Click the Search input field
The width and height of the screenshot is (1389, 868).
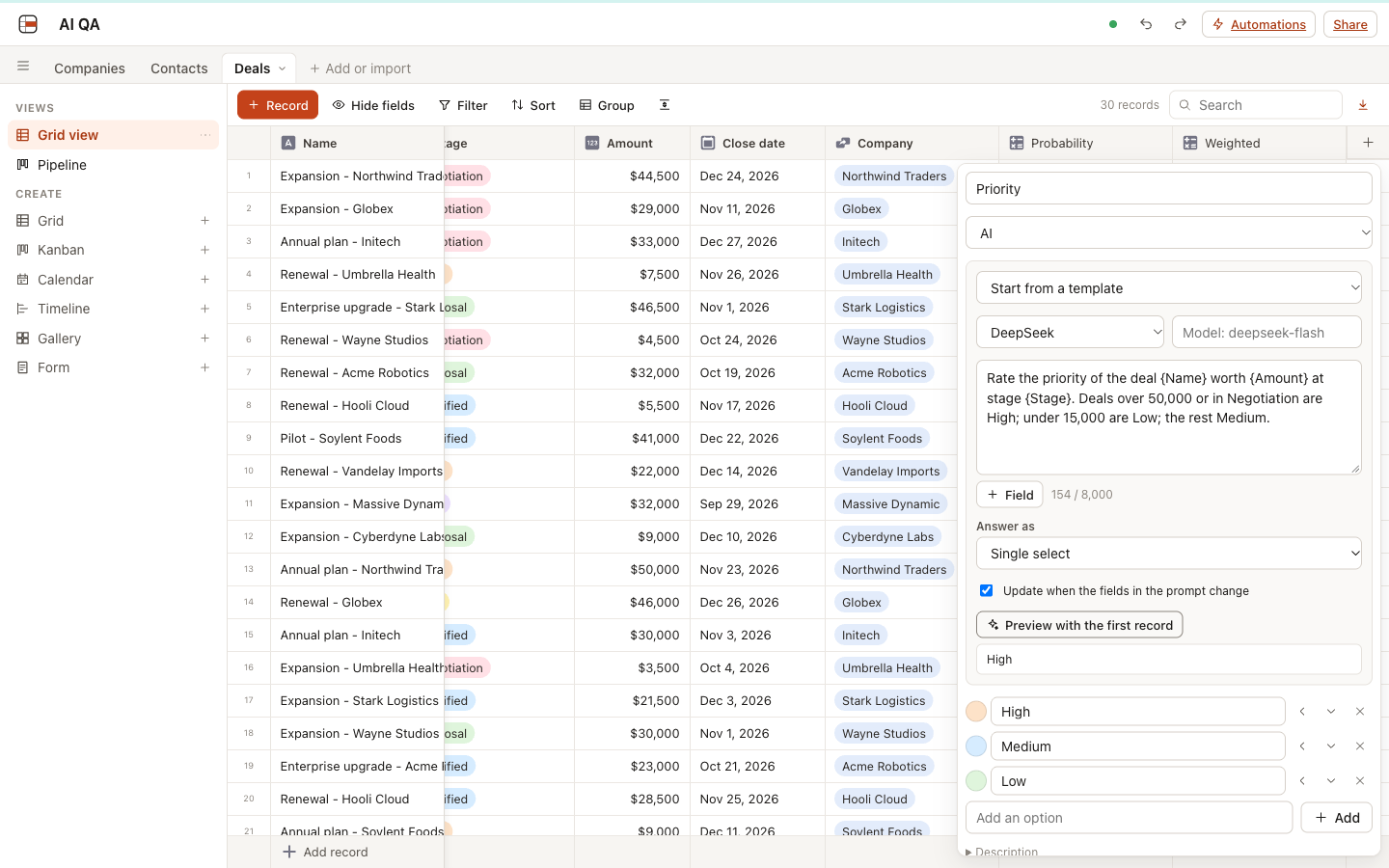[1256, 105]
